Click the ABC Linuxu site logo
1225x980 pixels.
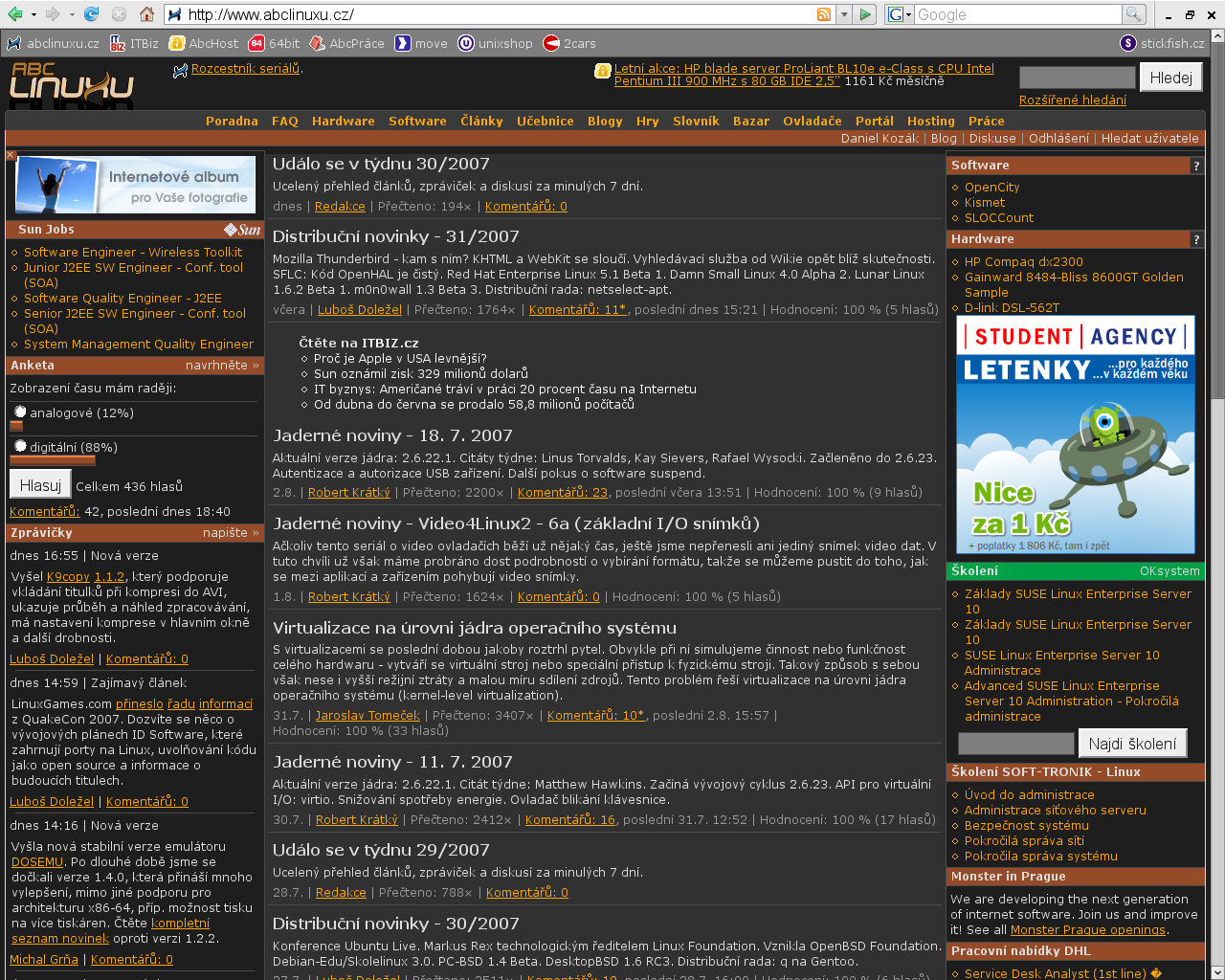(x=71, y=83)
